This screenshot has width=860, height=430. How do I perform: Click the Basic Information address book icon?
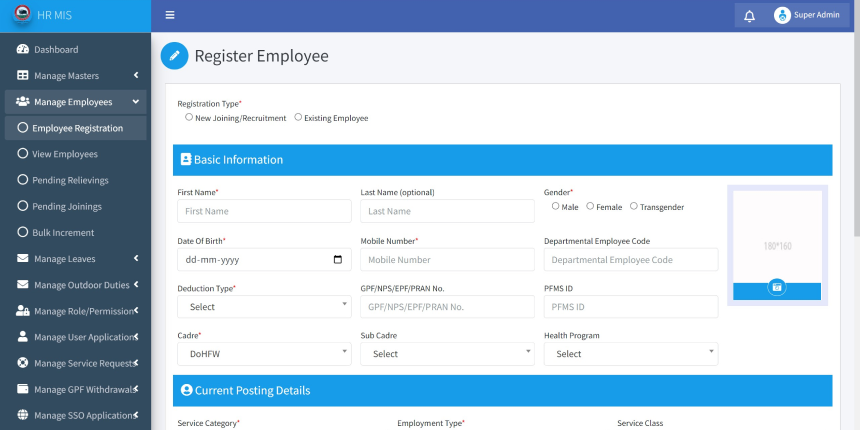(186, 160)
